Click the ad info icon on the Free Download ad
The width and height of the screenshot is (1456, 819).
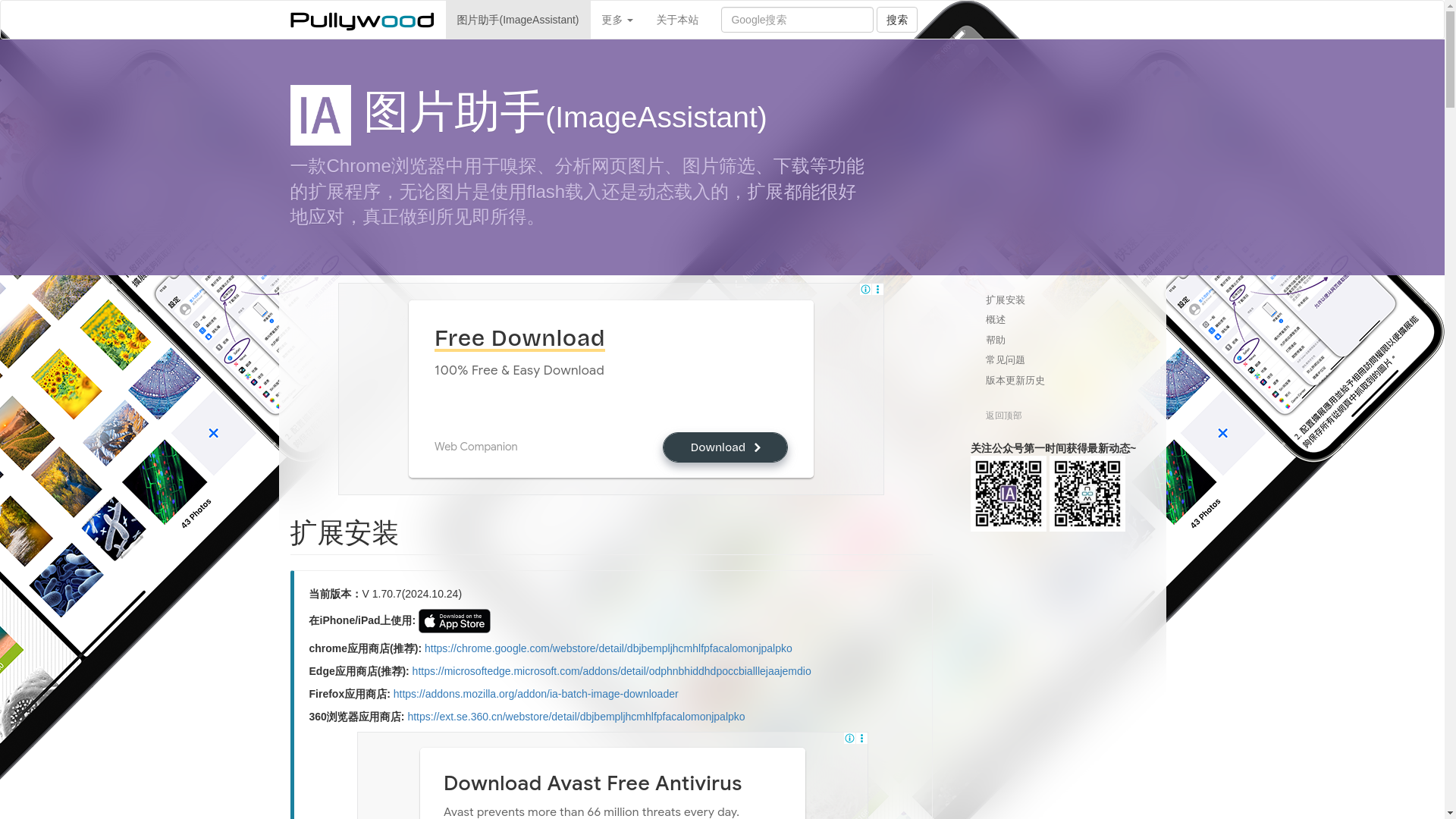tap(865, 289)
